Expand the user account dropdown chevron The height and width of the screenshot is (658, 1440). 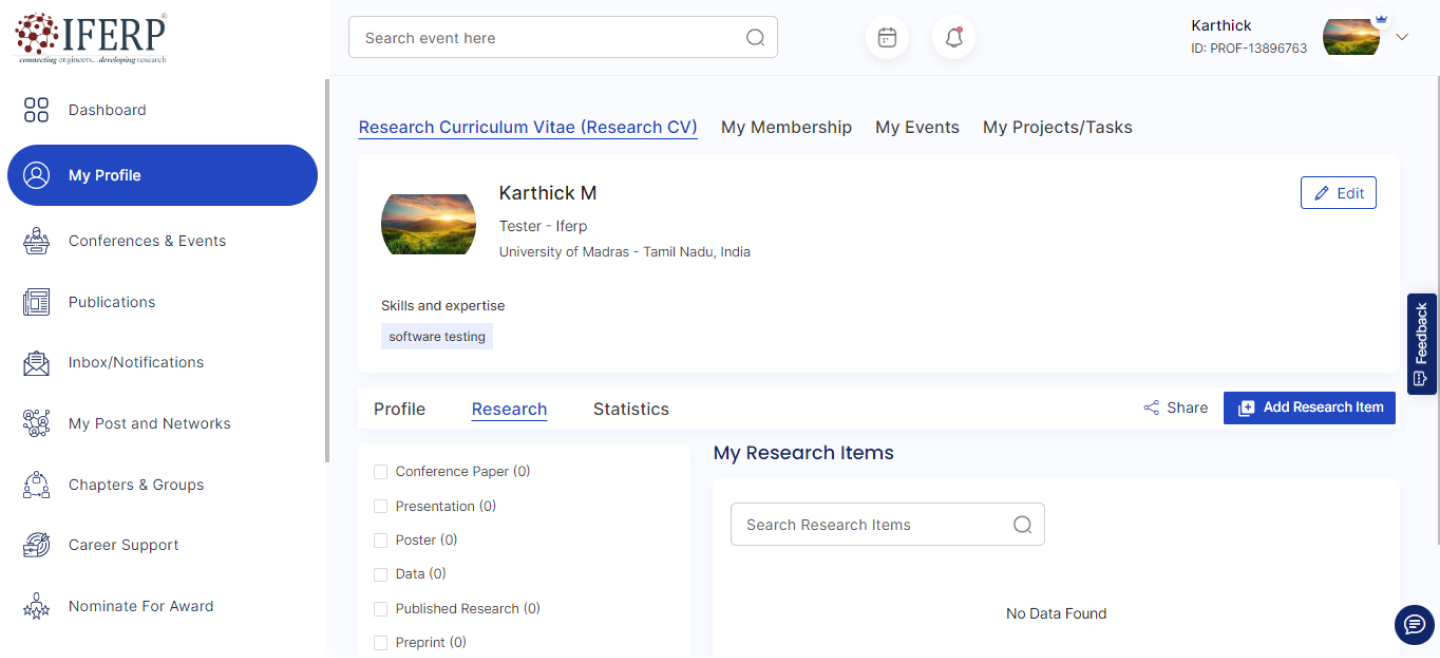tap(1402, 37)
